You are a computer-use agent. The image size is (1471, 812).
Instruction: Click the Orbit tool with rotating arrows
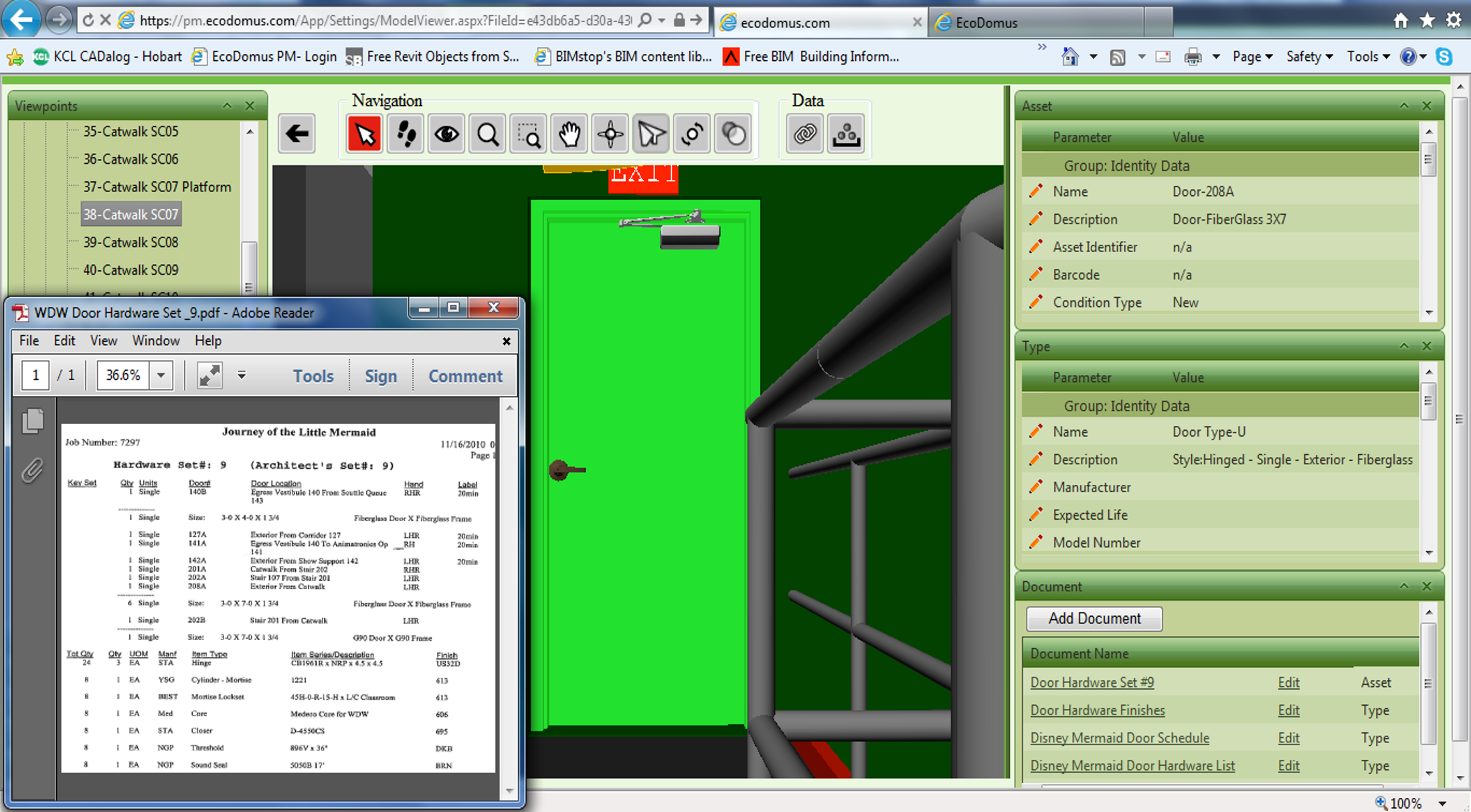point(692,134)
